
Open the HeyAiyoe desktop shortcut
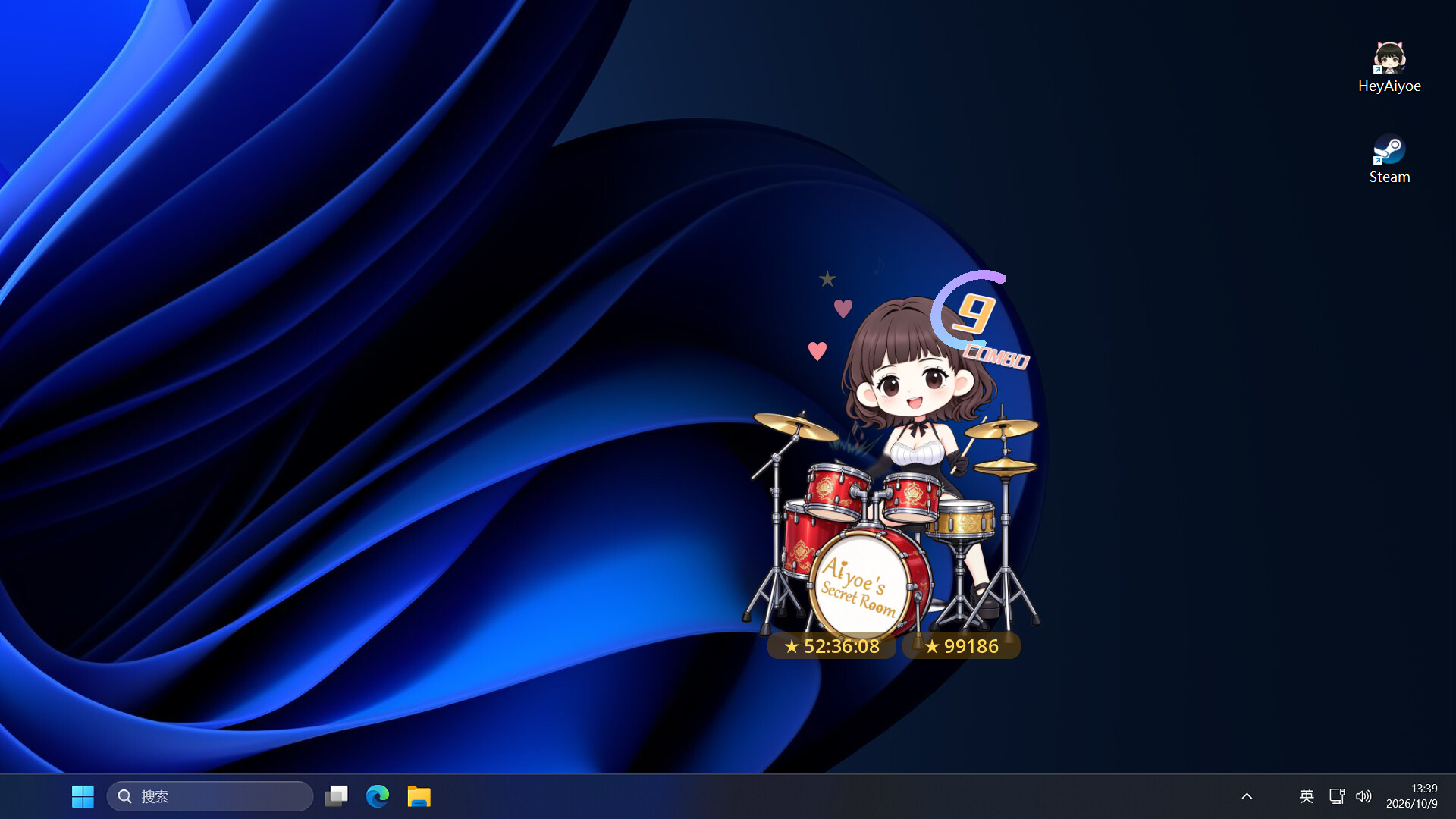(x=1389, y=67)
